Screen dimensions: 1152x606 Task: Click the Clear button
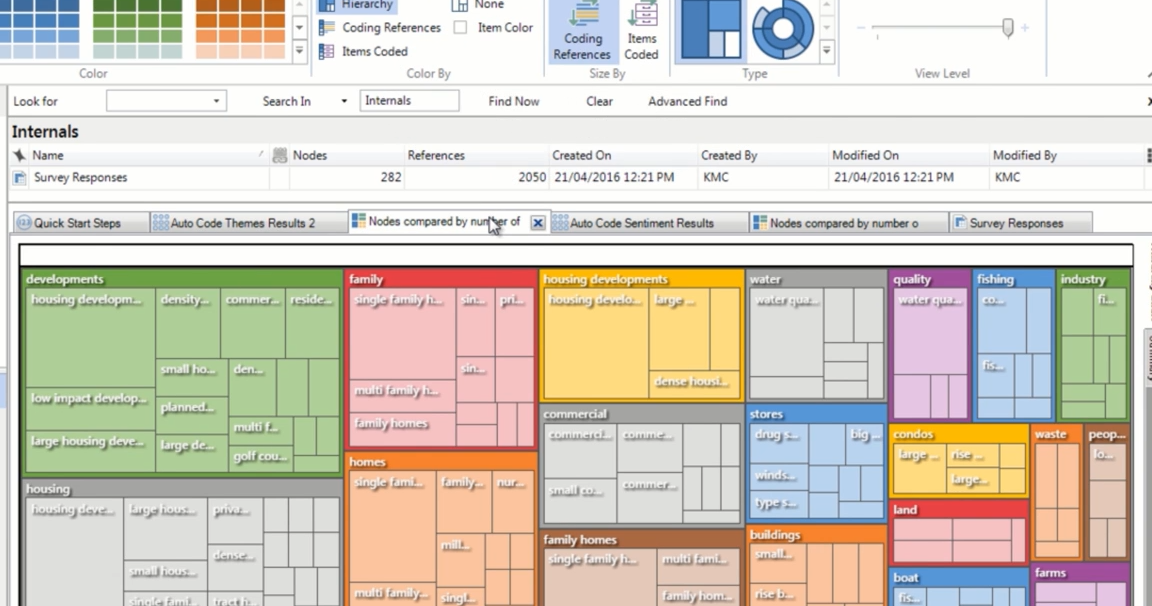[600, 101]
